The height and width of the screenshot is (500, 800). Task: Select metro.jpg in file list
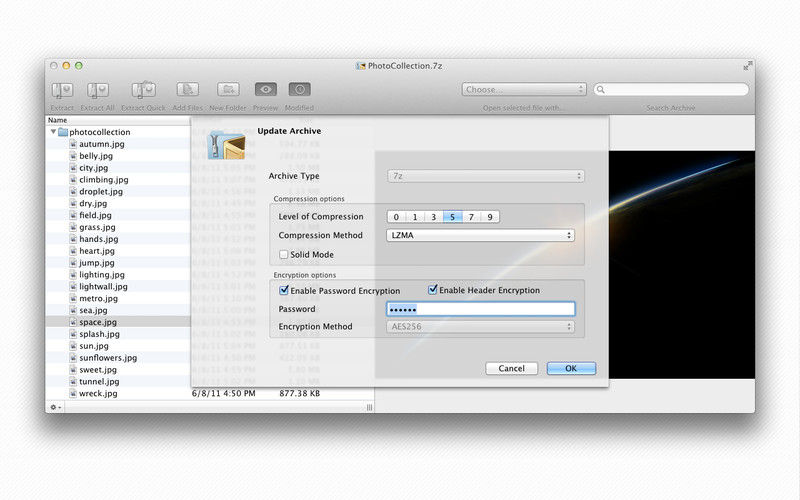coord(98,298)
